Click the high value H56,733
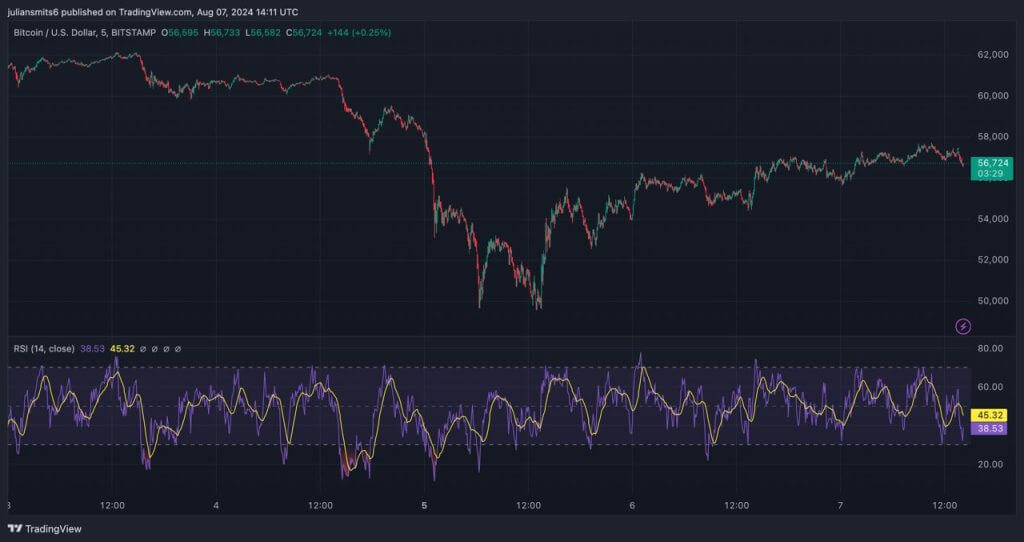The image size is (1024, 542). point(221,33)
